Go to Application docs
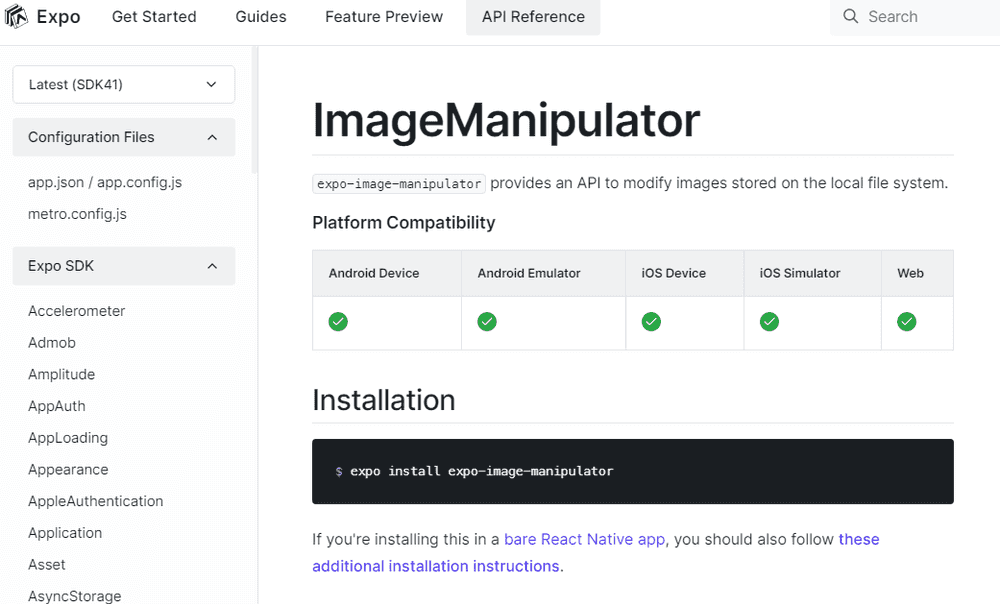1000x604 pixels. coord(65,533)
